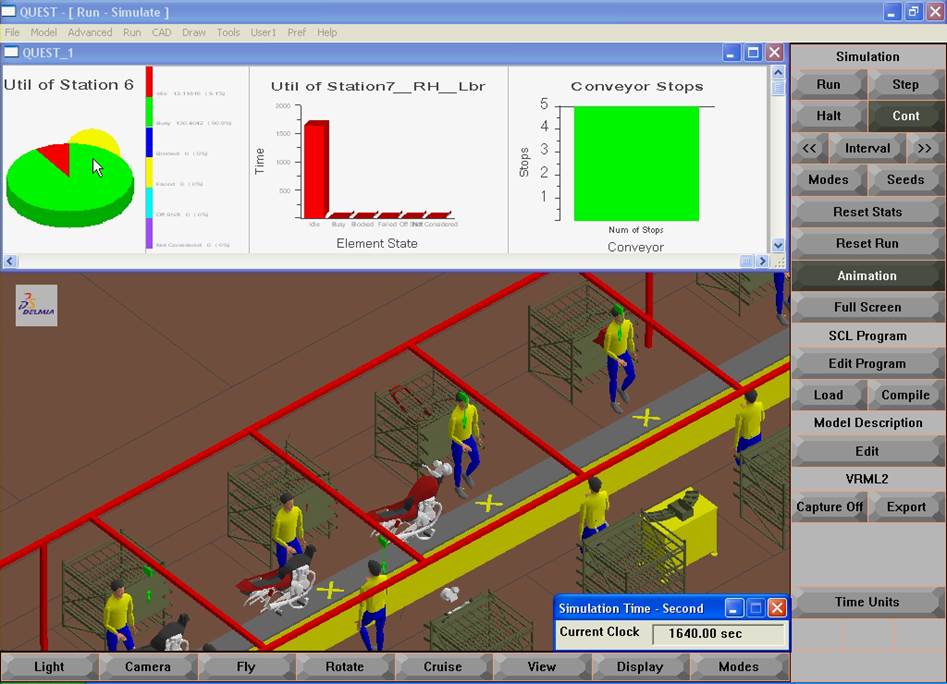Open the File menu

click(12, 33)
